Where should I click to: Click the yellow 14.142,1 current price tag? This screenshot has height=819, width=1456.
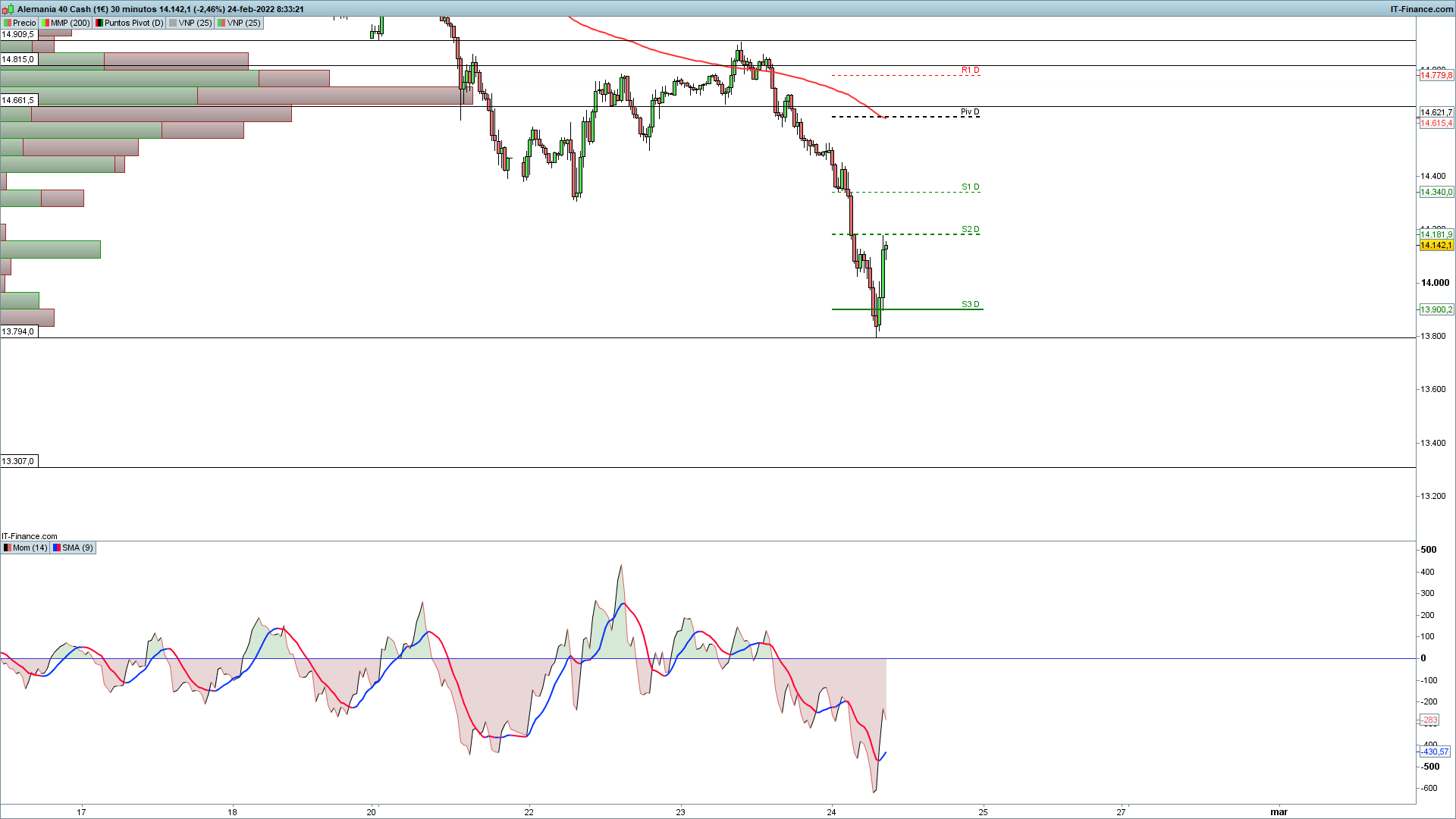(1436, 245)
